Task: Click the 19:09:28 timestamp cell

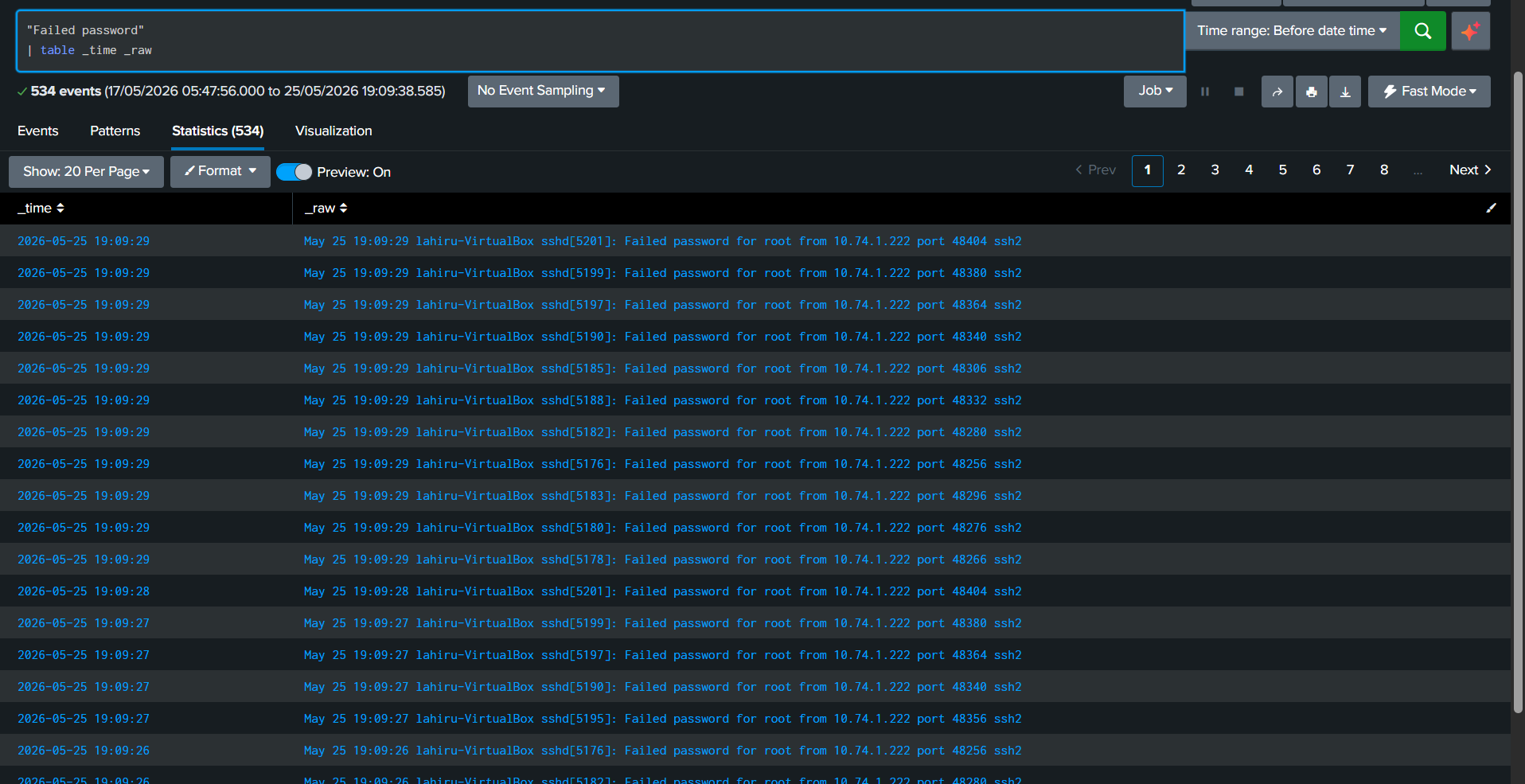Action: click(x=84, y=591)
